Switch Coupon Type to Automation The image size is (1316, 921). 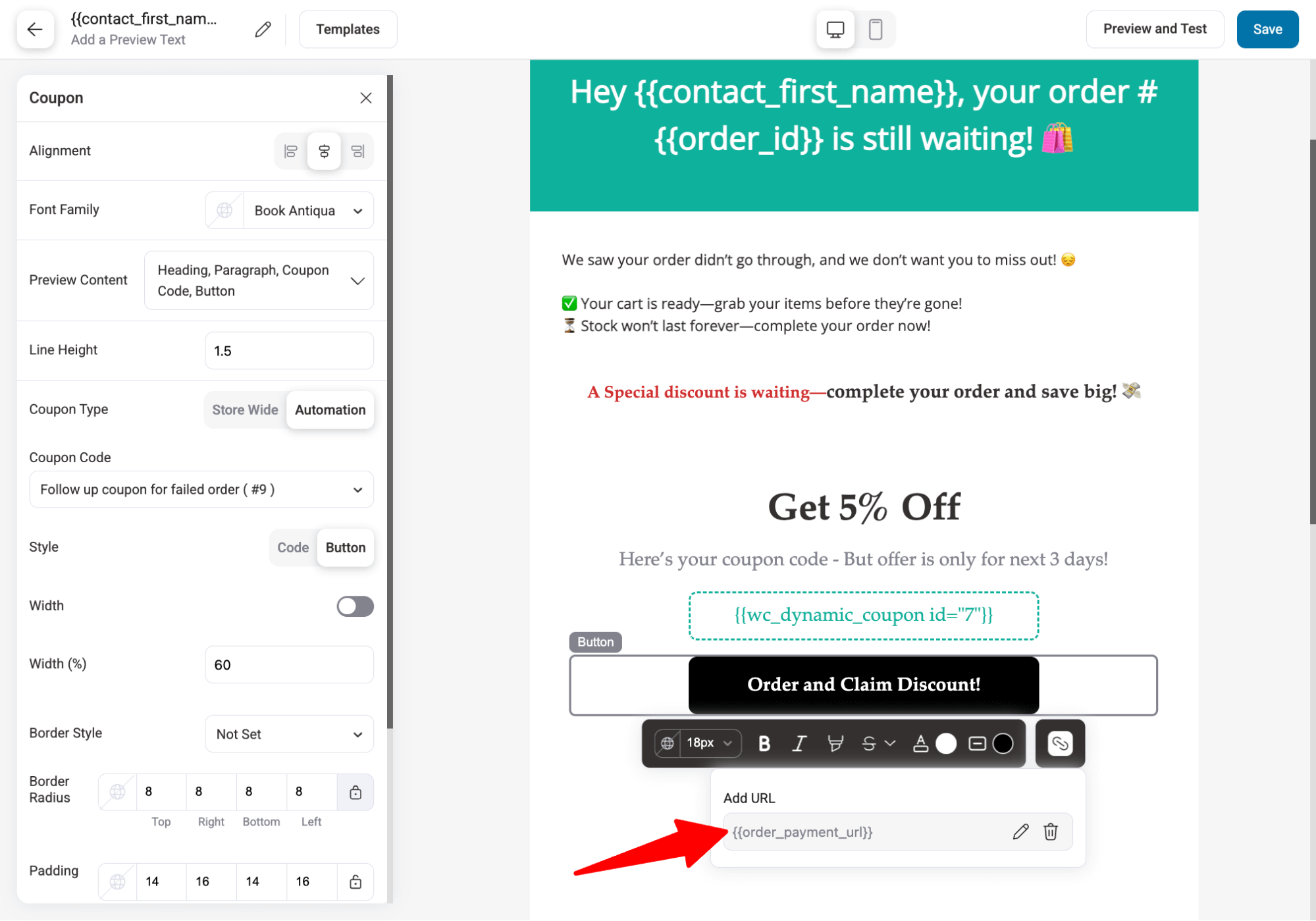click(329, 409)
